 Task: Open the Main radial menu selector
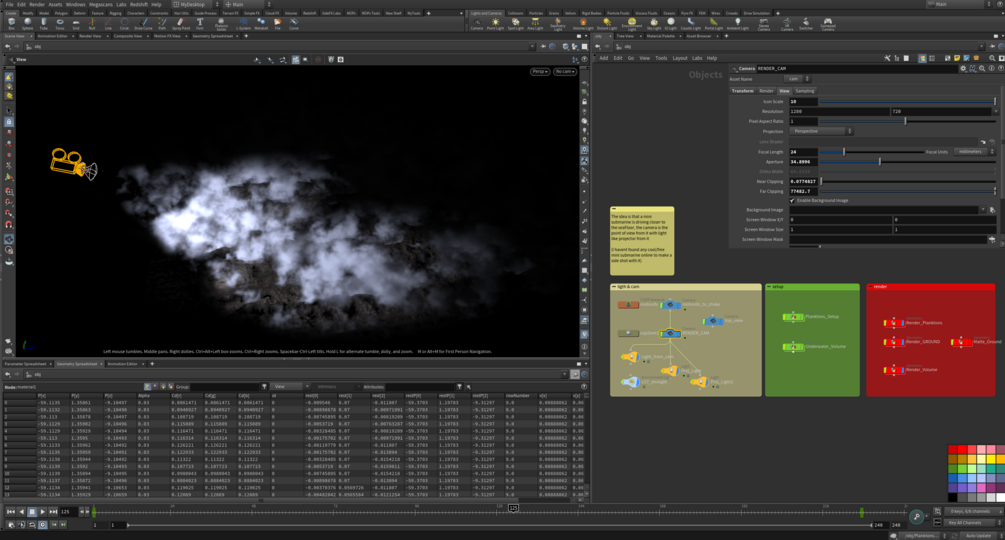pos(246,4)
